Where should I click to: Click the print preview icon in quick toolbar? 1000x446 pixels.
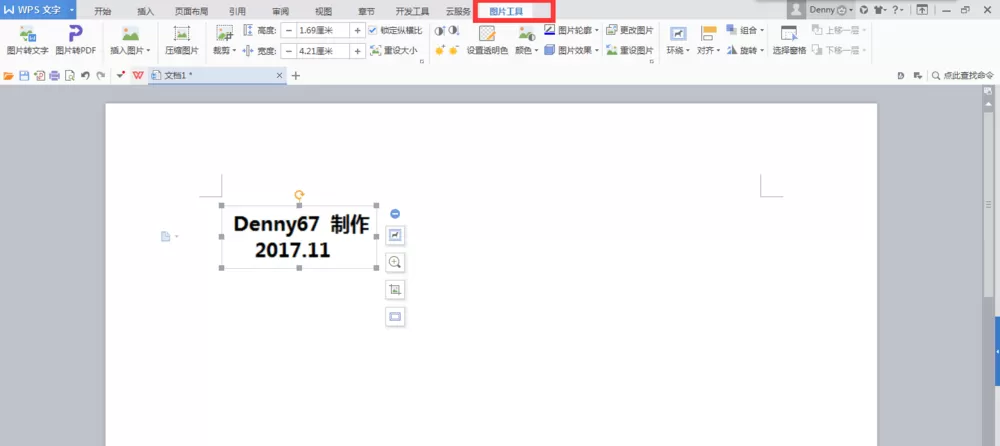coord(70,76)
